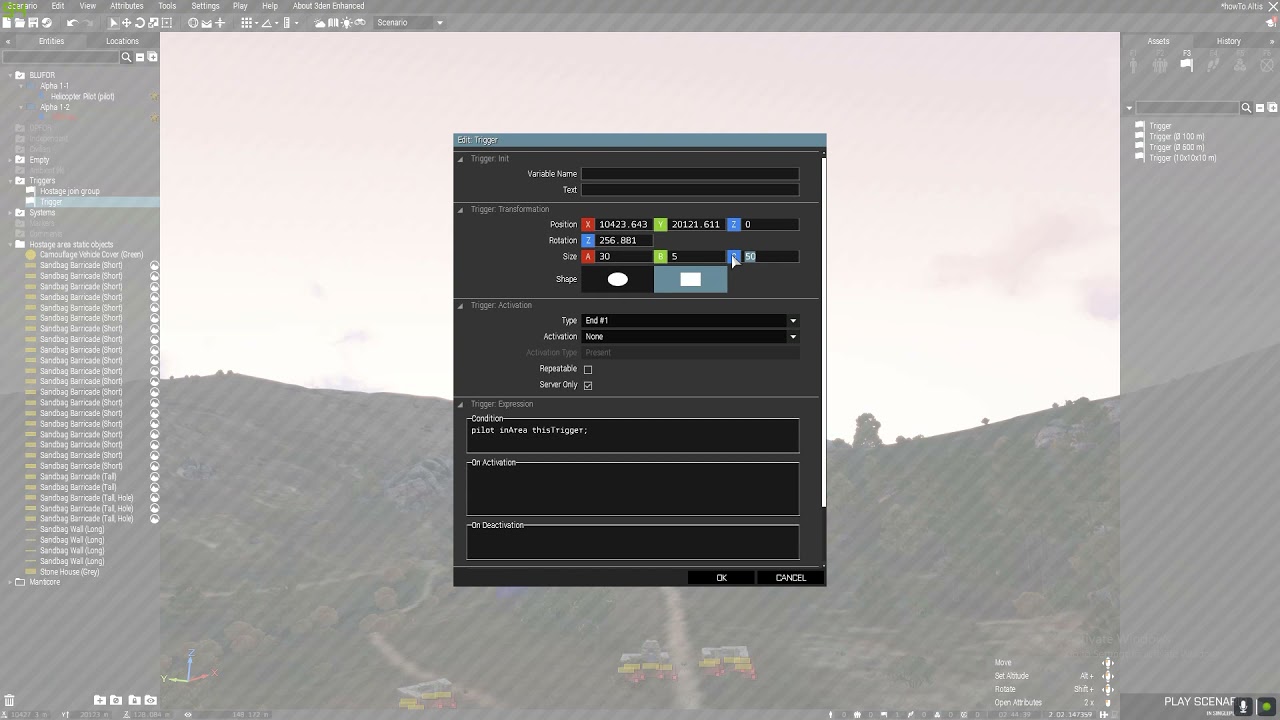Collapse left panel with double chevron
Viewport: 1280px width, 720px height.
pos(8,41)
